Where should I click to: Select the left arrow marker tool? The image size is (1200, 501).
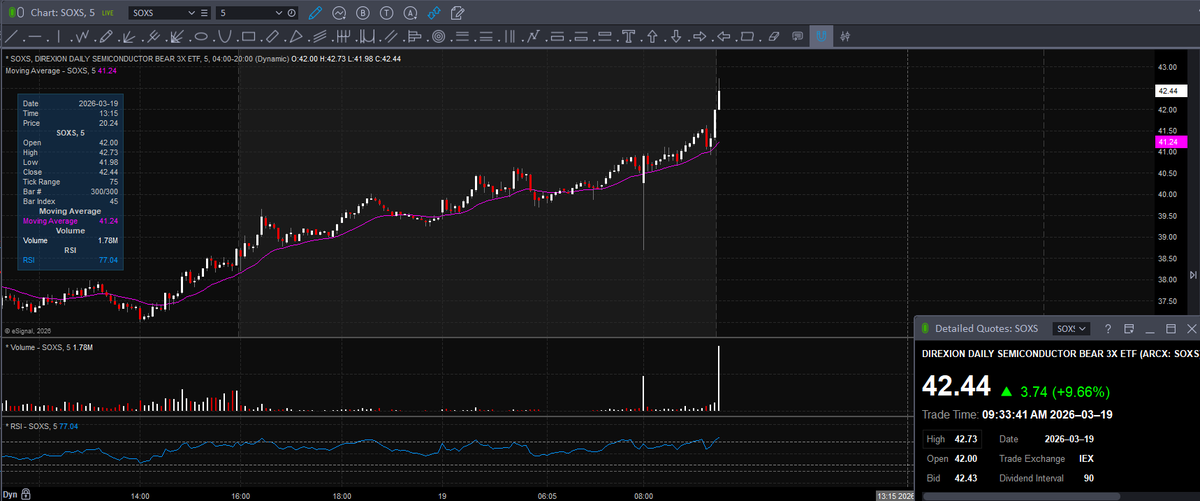click(723, 37)
